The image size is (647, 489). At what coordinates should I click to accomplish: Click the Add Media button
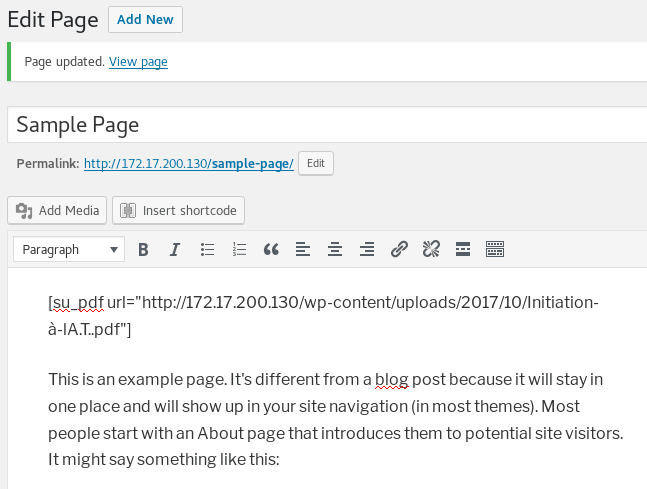click(x=57, y=210)
